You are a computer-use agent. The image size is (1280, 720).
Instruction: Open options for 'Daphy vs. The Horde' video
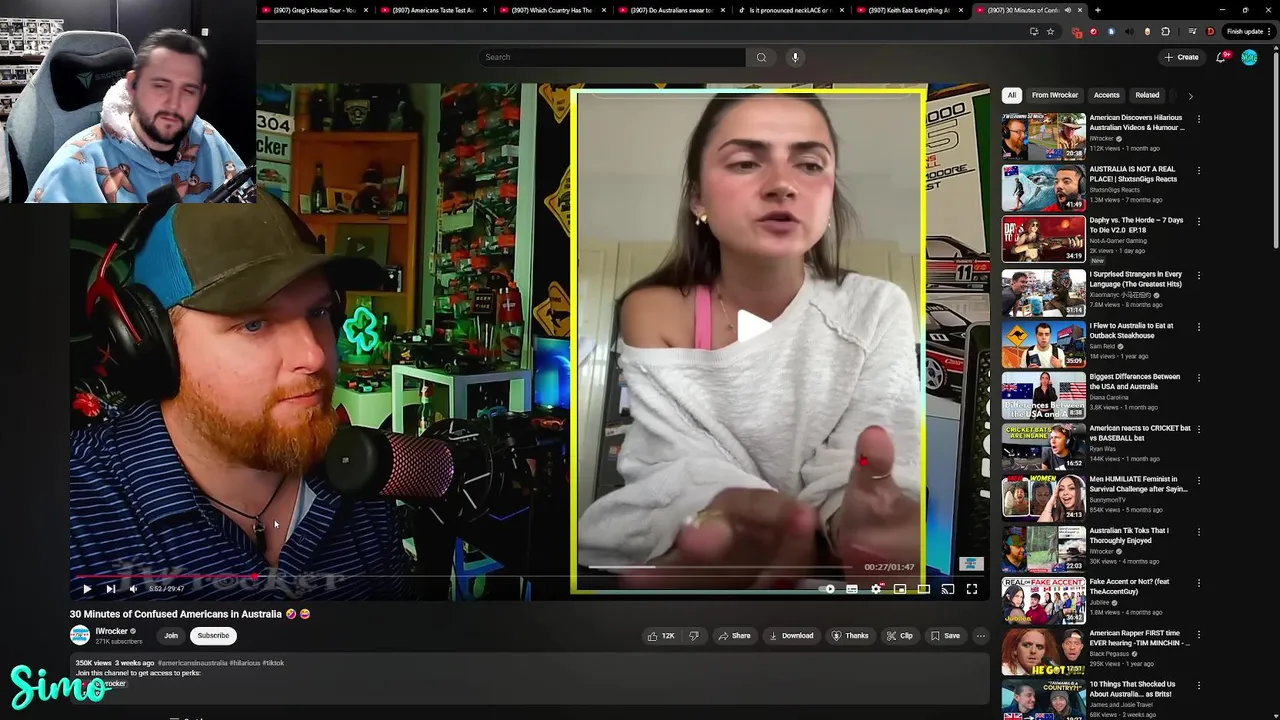1198,222
